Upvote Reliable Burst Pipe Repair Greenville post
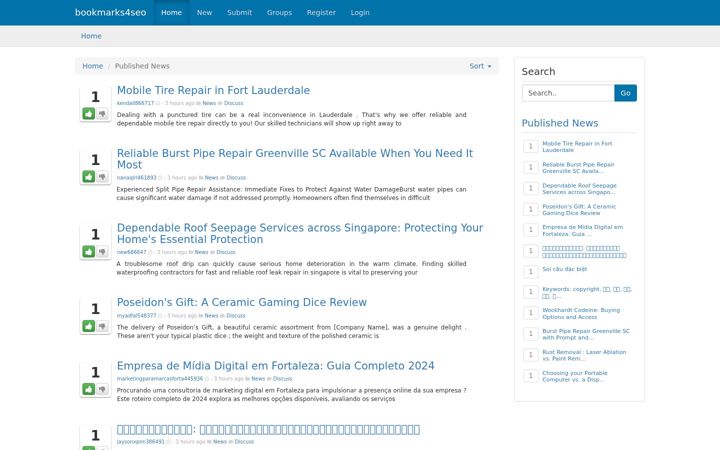720x450 pixels. click(89, 176)
